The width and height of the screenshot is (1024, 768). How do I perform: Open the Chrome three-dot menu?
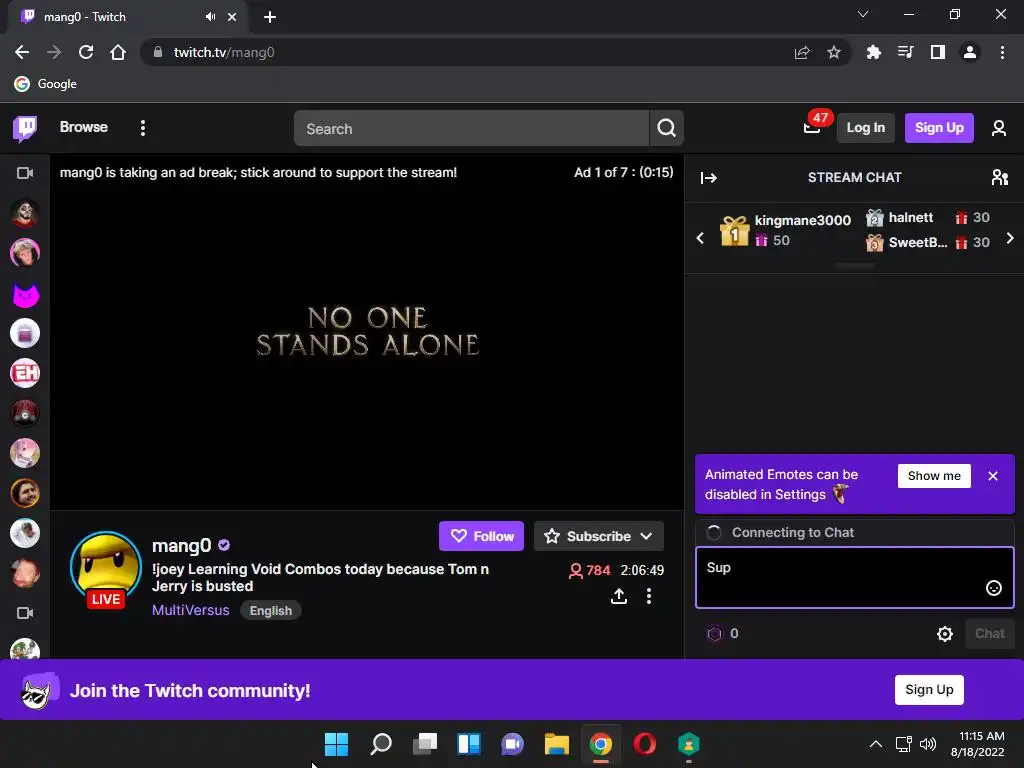[1002, 52]
